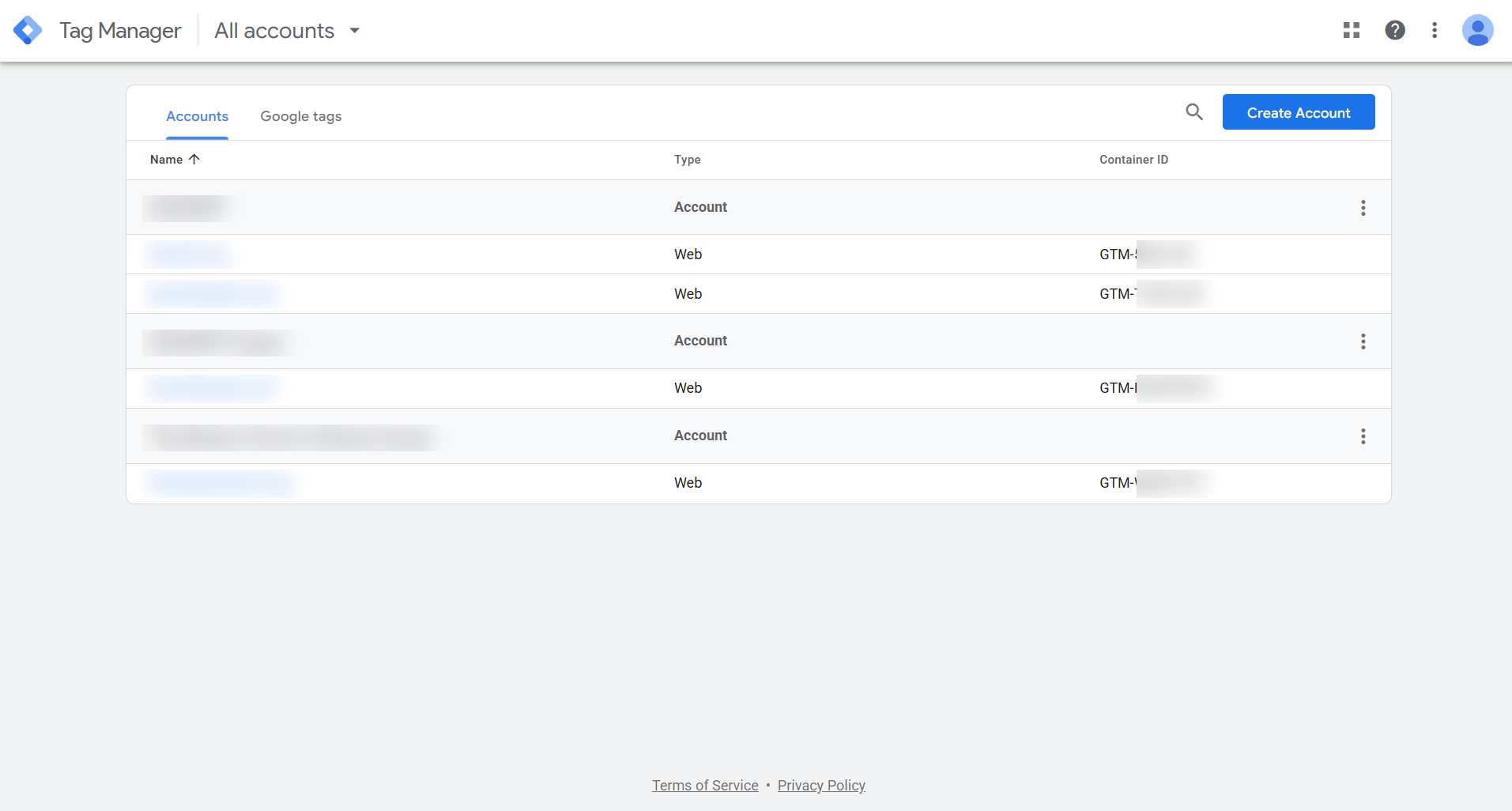Toggle the Name sort arrow
Image resolution: width=1512 pixels, height=811 pixels.
pyautogui.click(x=194, y=160)
